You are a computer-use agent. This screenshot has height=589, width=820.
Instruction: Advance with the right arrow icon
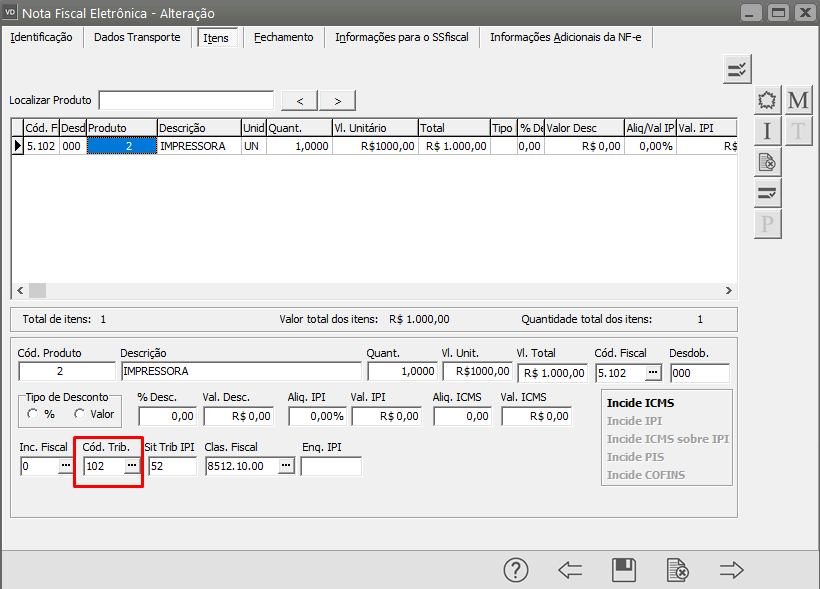coord(732,570)
